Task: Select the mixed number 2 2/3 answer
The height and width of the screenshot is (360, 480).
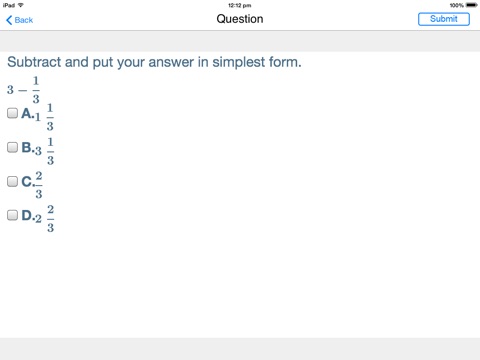Action: tap(45, 219)
